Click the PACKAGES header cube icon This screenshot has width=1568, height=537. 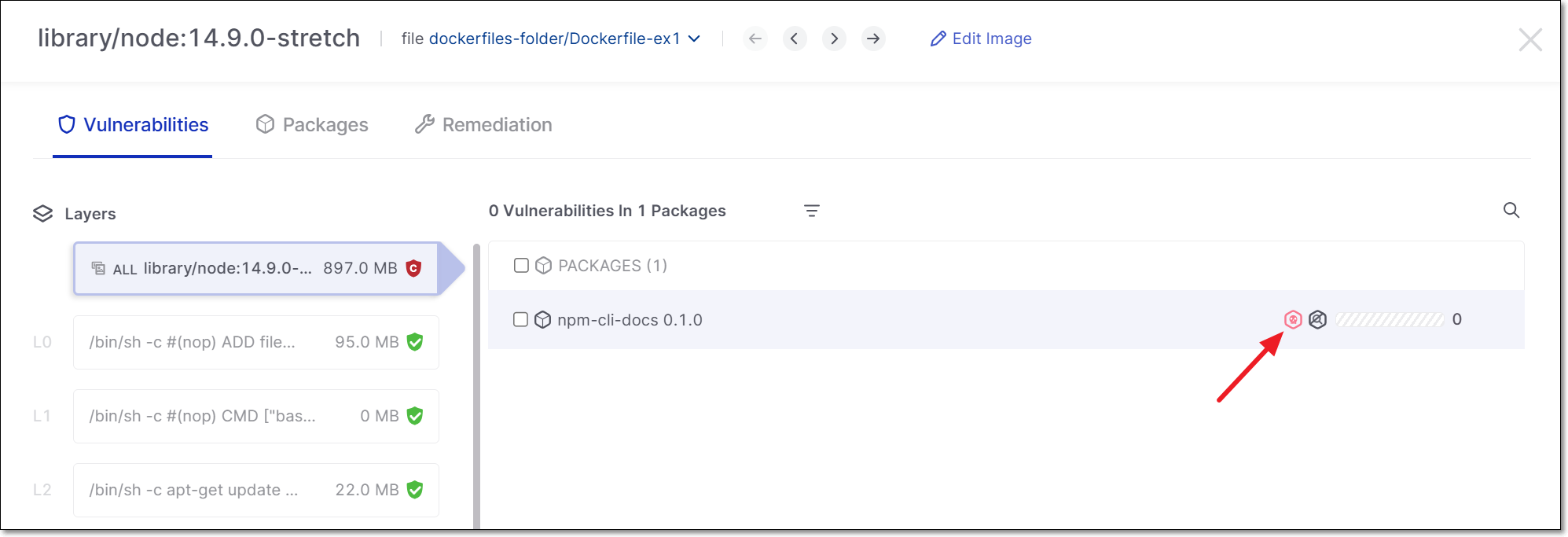[x=543, y=266]
